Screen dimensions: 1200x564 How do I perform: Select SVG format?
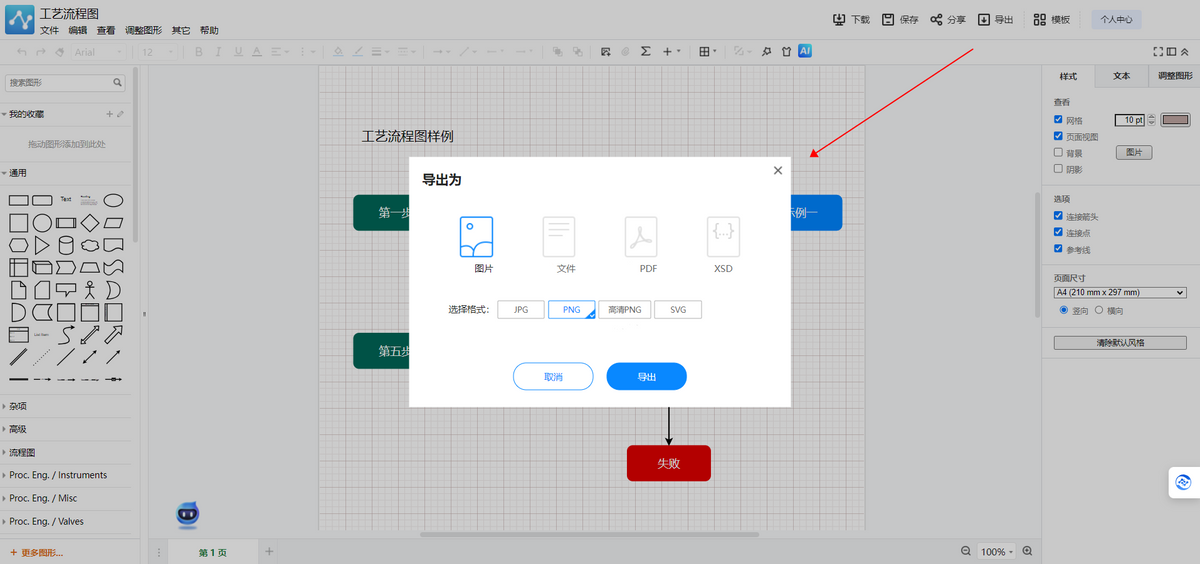678,310
